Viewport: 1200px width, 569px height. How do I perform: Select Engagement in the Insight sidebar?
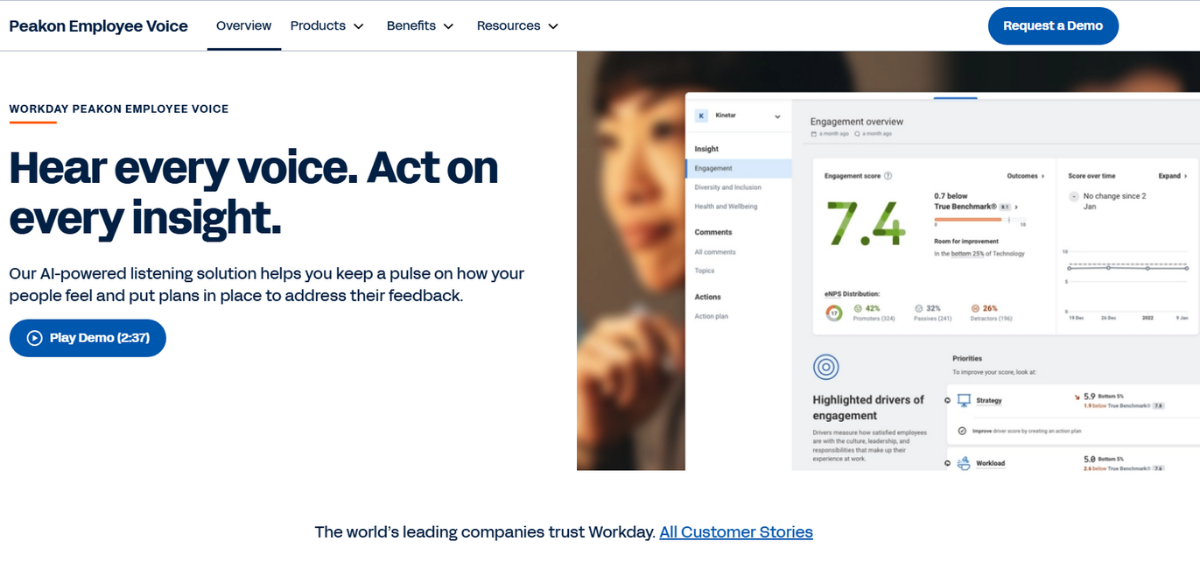tap(738, 169)
